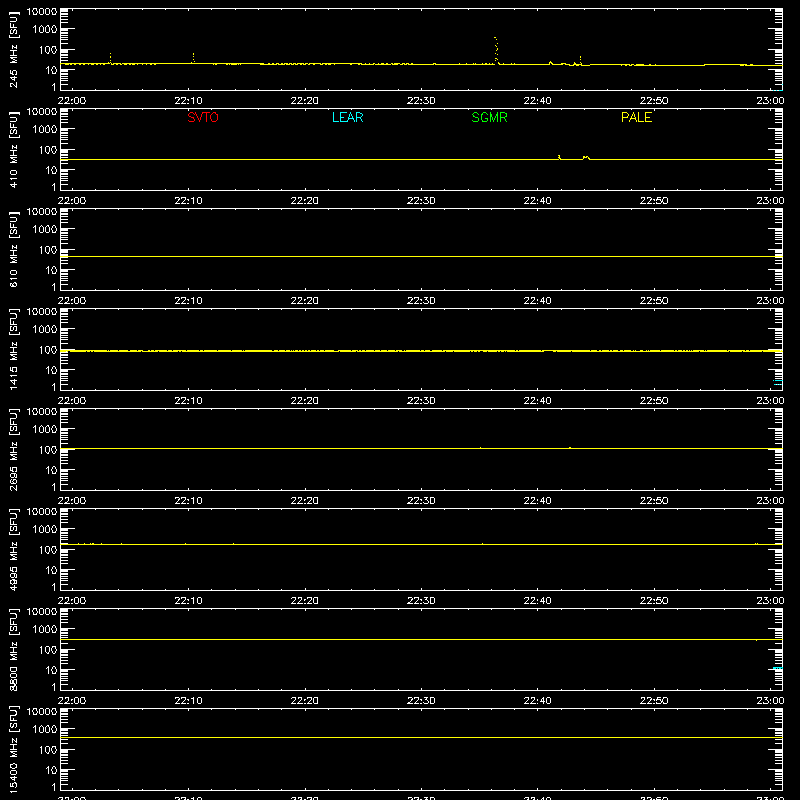Click the 22:50 label under the 610 MHz panel
This screenshot has width=800, height=800.
click(x=654, y=301)
